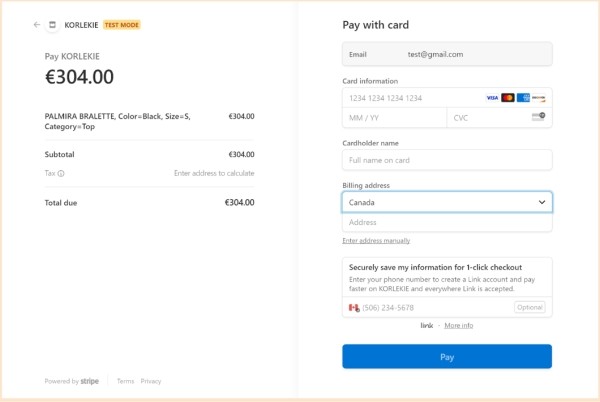Click the KORLEKIE store logo icon
Screen dimensions: 600x402
(x=52, y=25)
